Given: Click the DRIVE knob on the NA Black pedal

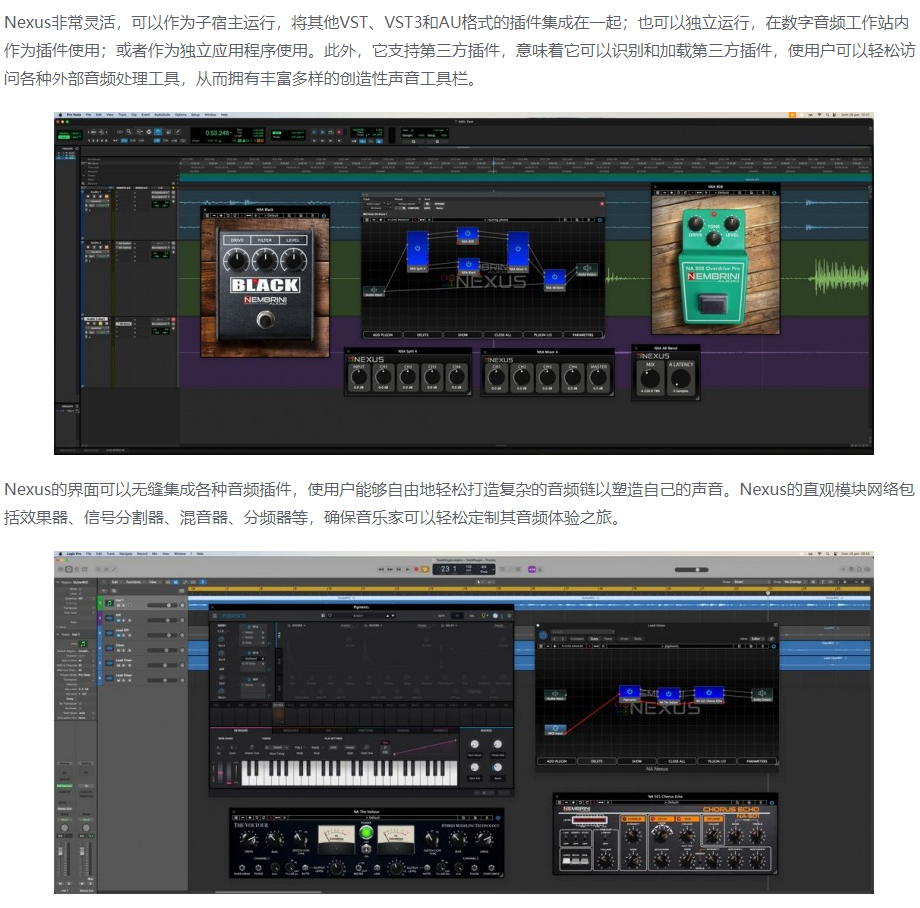Looking at the screenshot, I should 235,259.
